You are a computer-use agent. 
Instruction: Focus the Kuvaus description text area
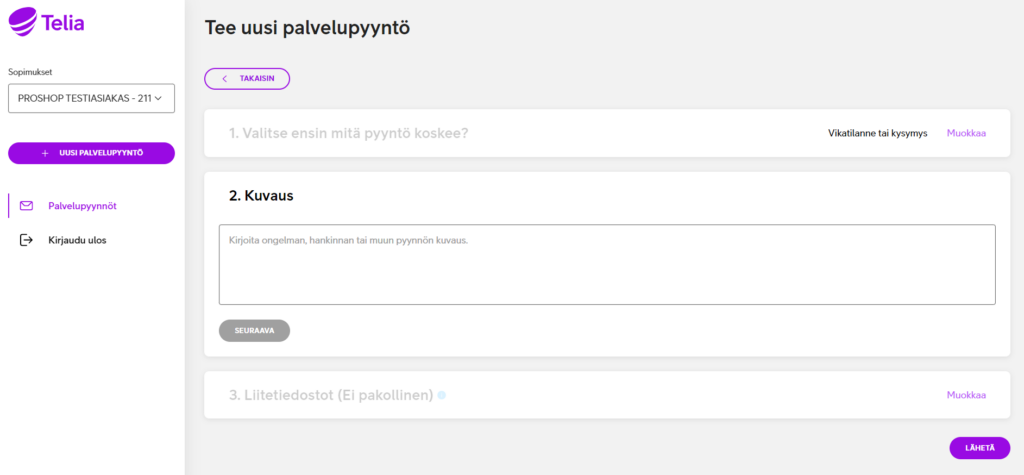tap(607, 265)
